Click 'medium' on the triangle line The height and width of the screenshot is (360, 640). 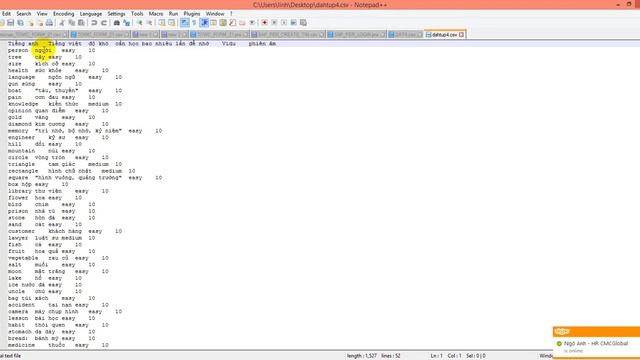[98, 164]
